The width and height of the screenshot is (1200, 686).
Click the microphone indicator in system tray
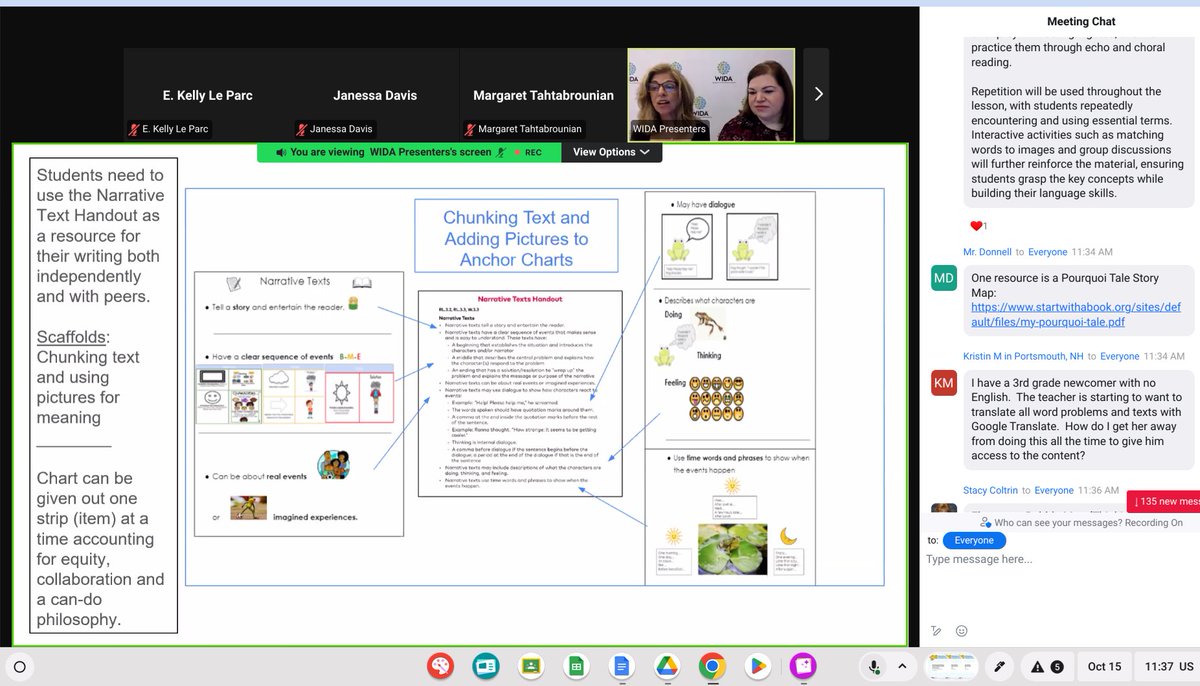pyautogui.click(x=875, y=666)
